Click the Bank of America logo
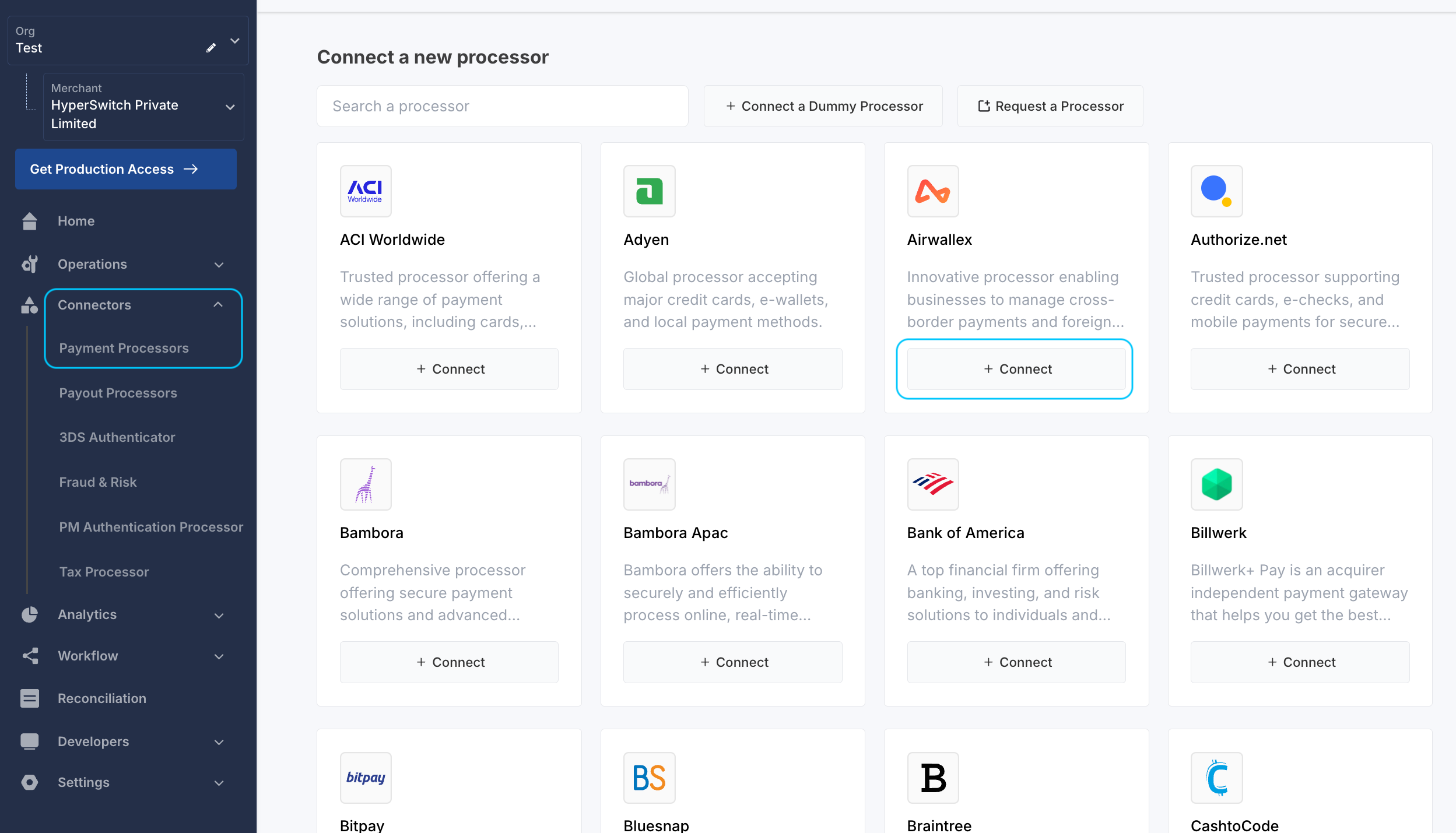Viewport: 1456px width, 833px height. tap(932, 484)
